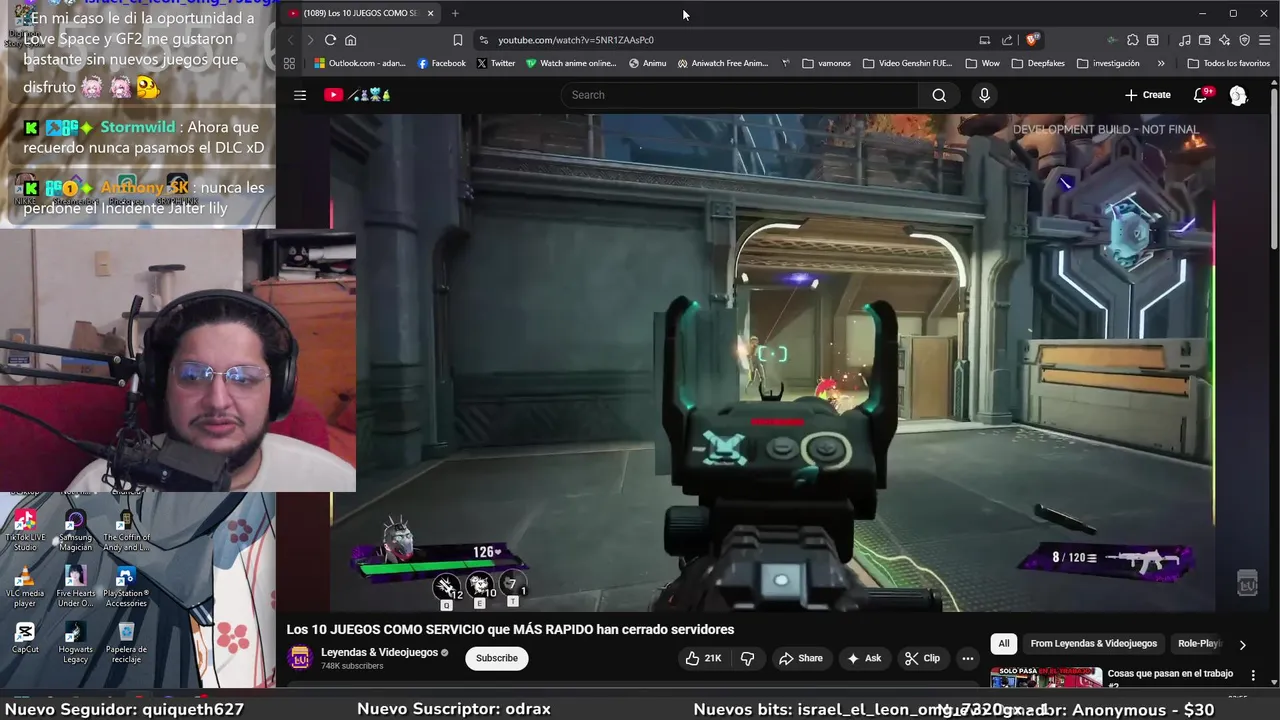Launch TikTok LIVE Studio desktop shortcut
The height and width of the screenshot is (720, 1280).
point(25,531)
